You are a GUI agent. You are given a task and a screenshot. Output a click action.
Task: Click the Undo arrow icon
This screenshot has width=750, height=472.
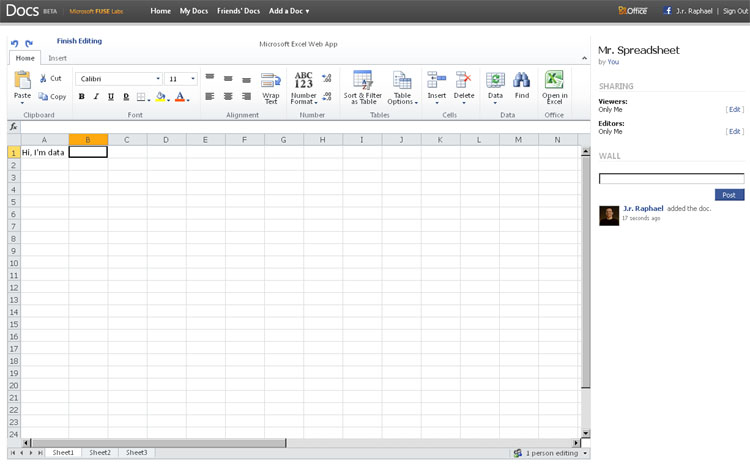14,43
